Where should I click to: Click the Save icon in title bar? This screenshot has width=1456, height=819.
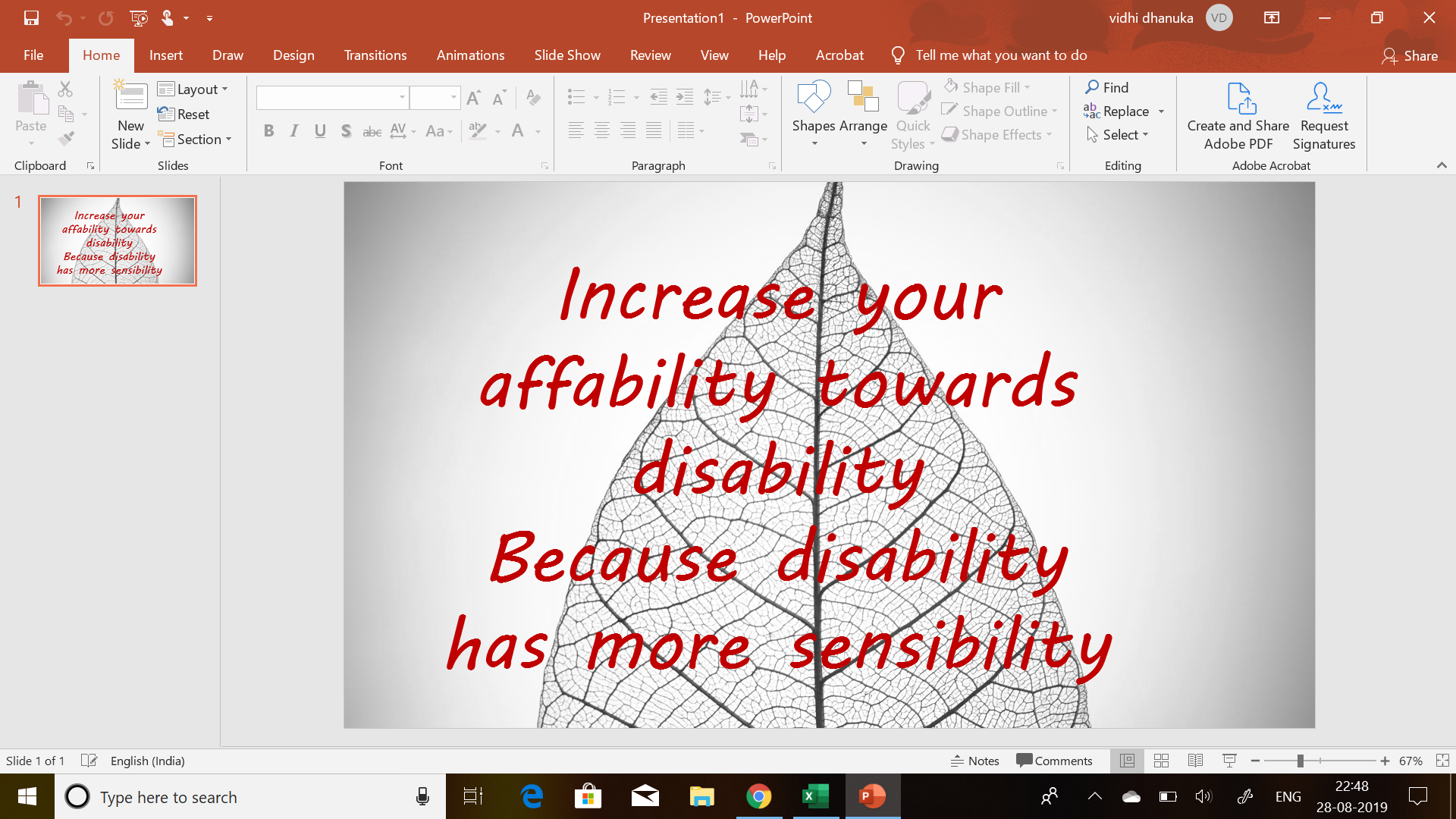(31, 17)
